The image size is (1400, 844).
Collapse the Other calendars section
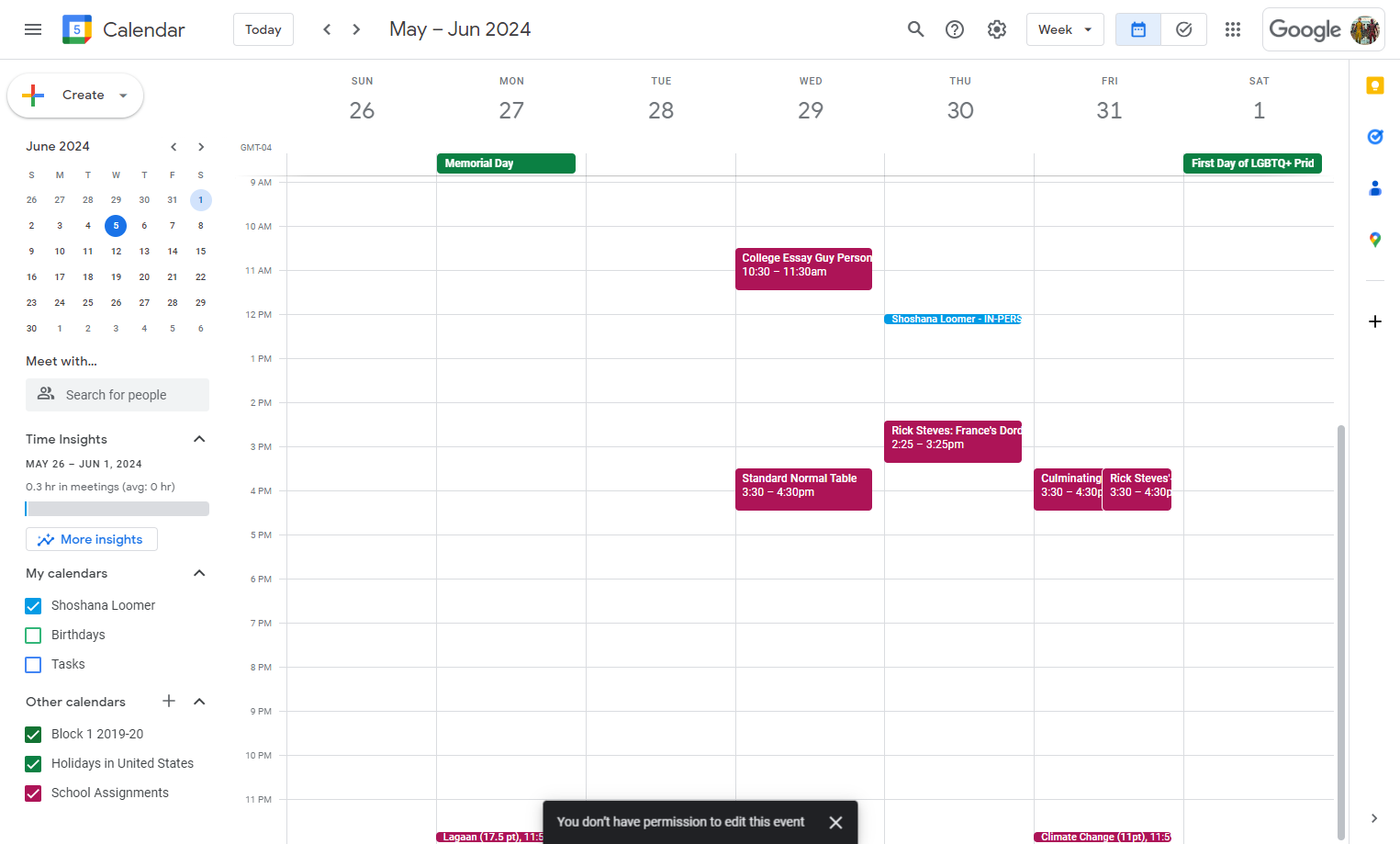pos(199,702)
